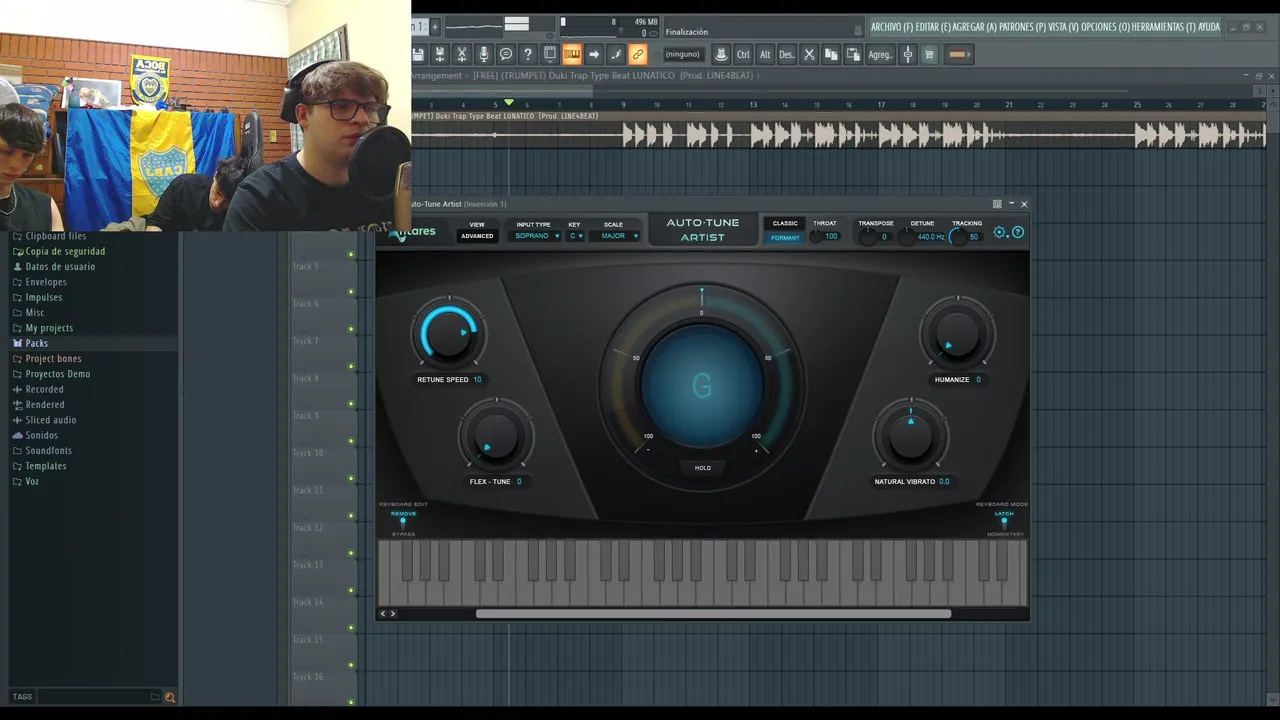Click the Detune 440.0 Hz value field
The width and height of the screenshot is (1280, 720).
click(930, 237)
